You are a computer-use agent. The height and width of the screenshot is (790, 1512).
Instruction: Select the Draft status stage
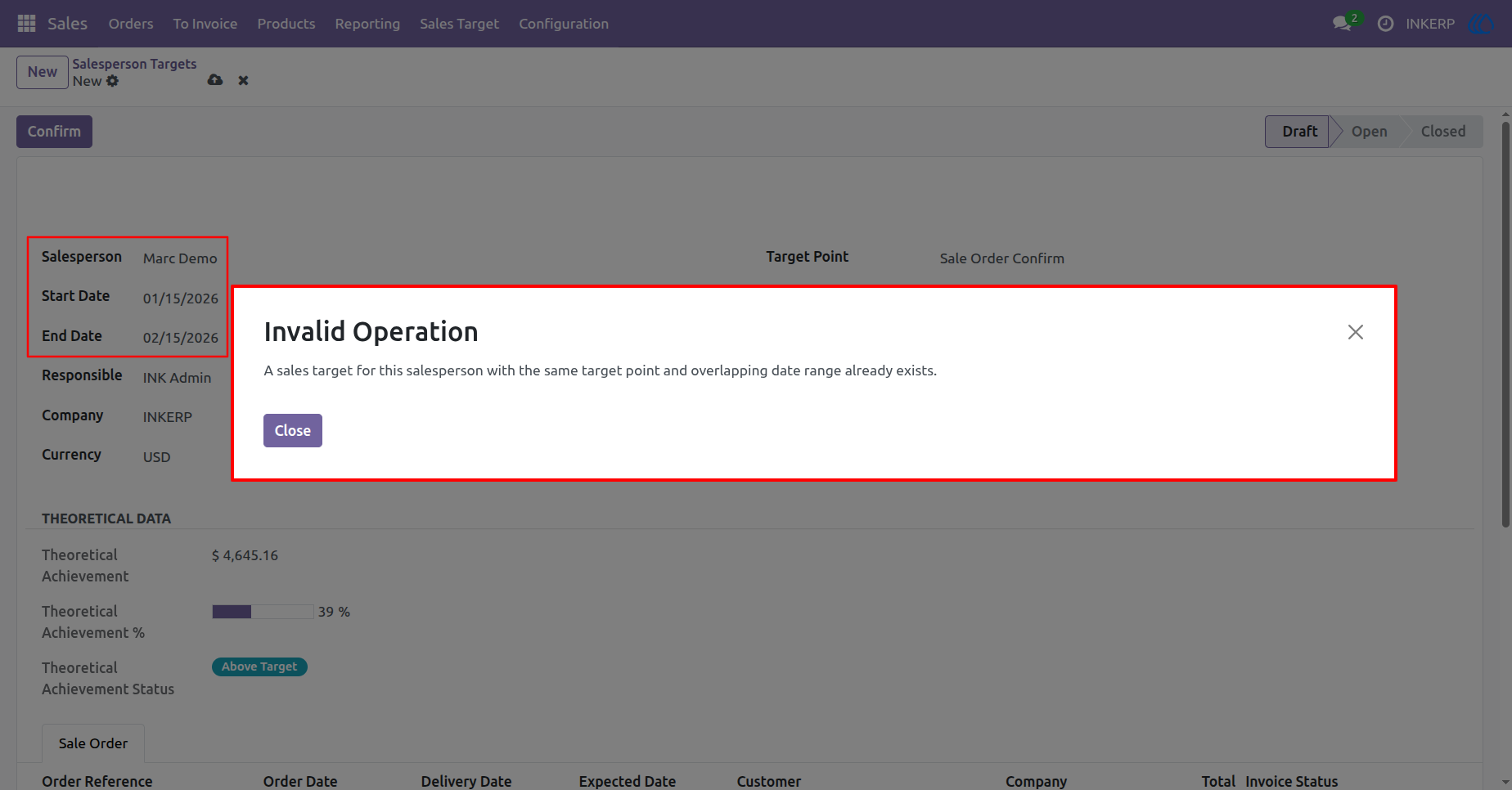1299,132
